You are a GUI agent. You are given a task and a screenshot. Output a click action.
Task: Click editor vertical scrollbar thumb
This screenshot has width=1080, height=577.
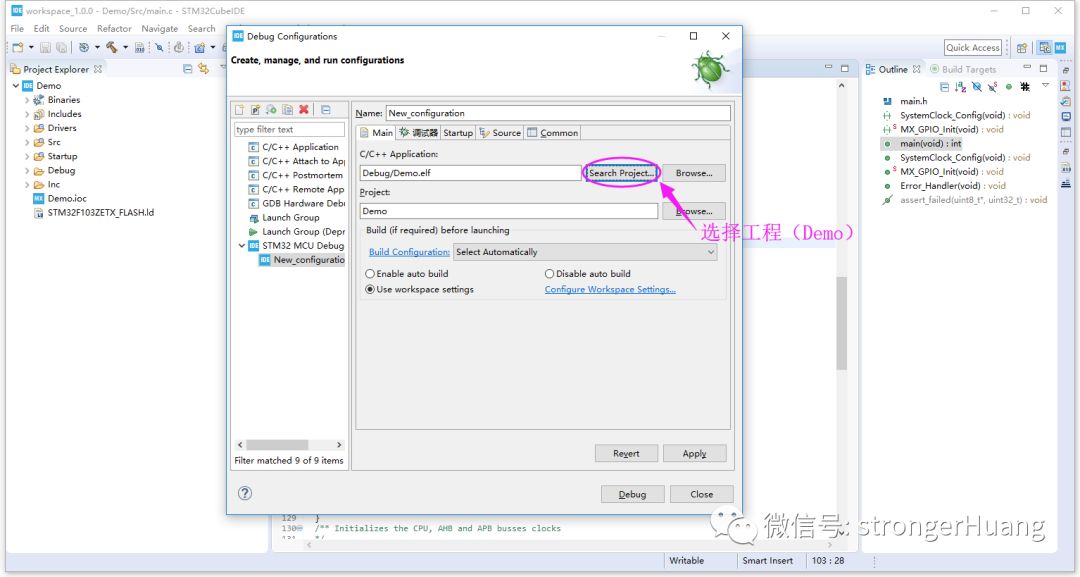pyautogui.click(x=841, y=324)
